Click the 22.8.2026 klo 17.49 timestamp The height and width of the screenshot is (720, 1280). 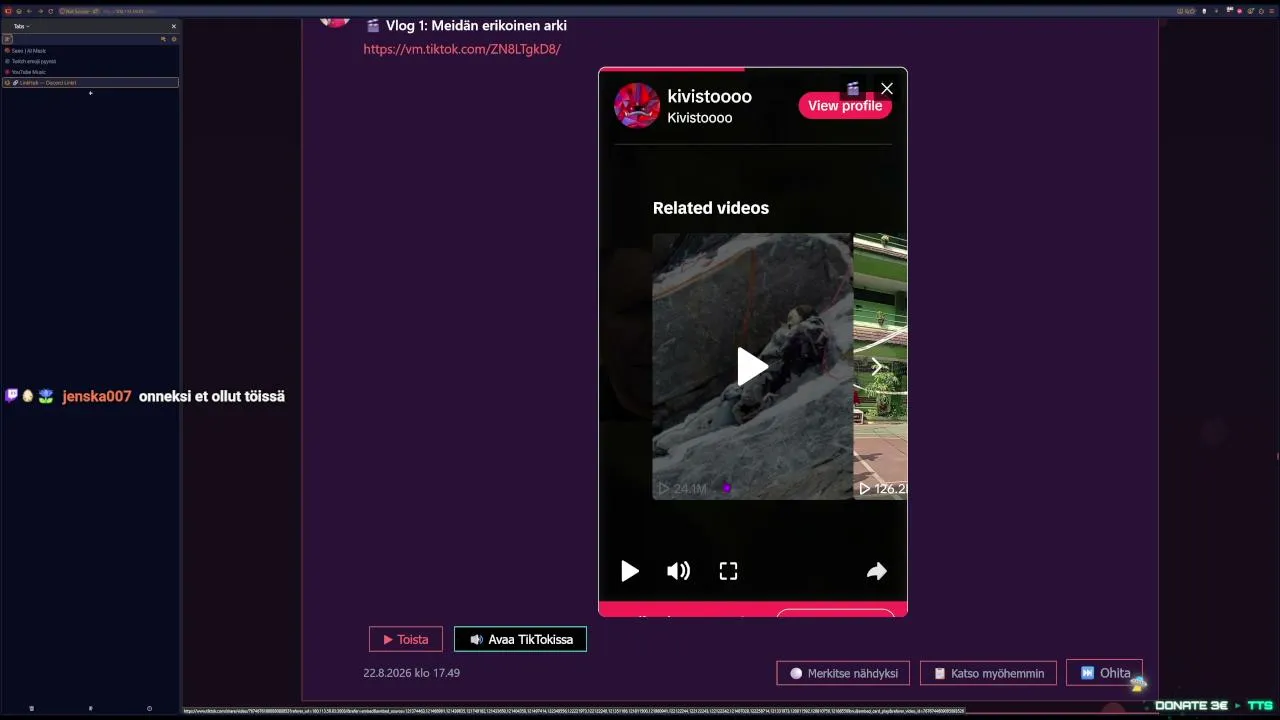411,673
